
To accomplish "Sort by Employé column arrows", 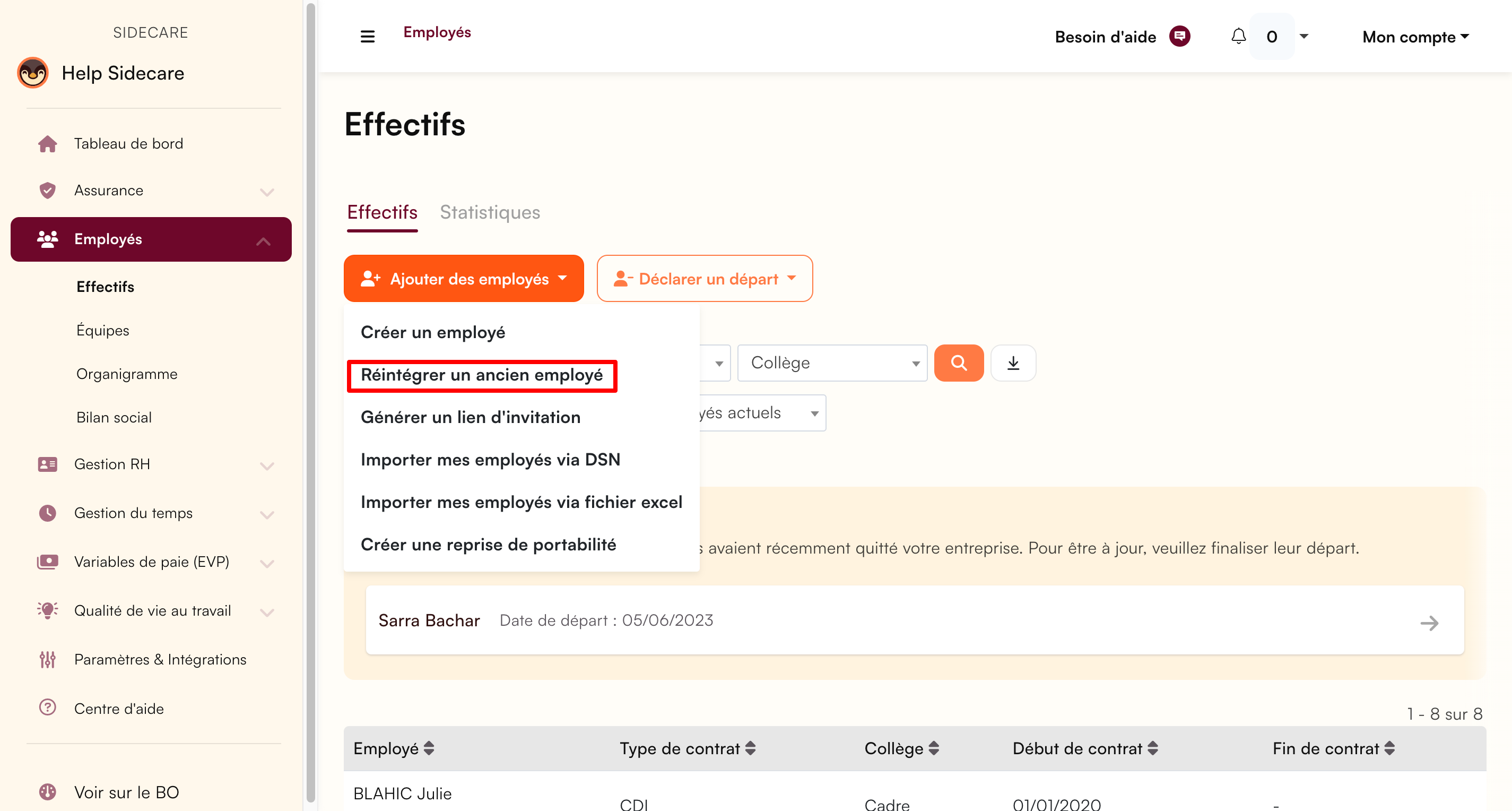I will pyautogui.click(x=429, y=748).
